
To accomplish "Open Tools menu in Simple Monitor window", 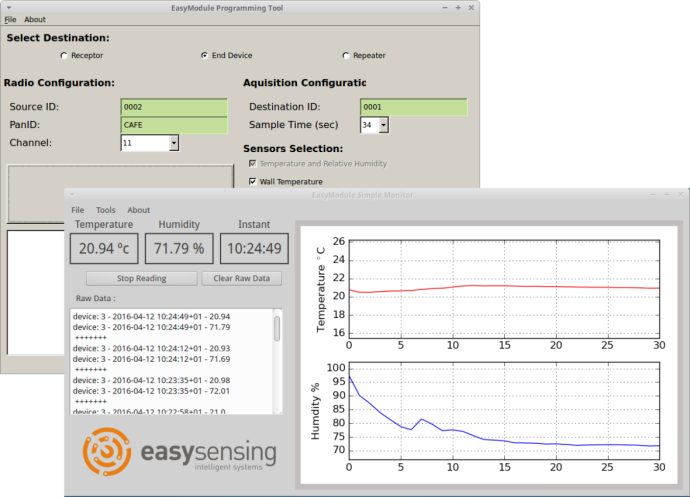I will [x=106, y=210].
